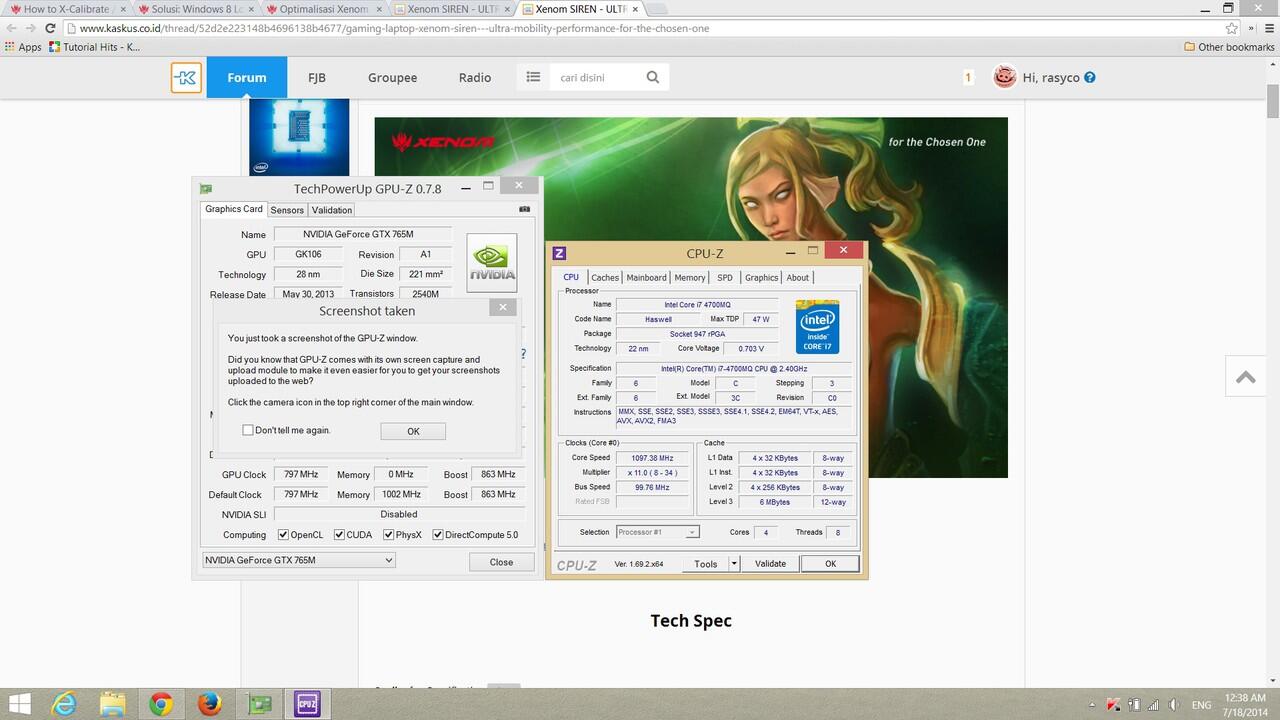Click the camera icon in the GPU-Z window
The image size is (1280, 720).
(x=525, y=210)
